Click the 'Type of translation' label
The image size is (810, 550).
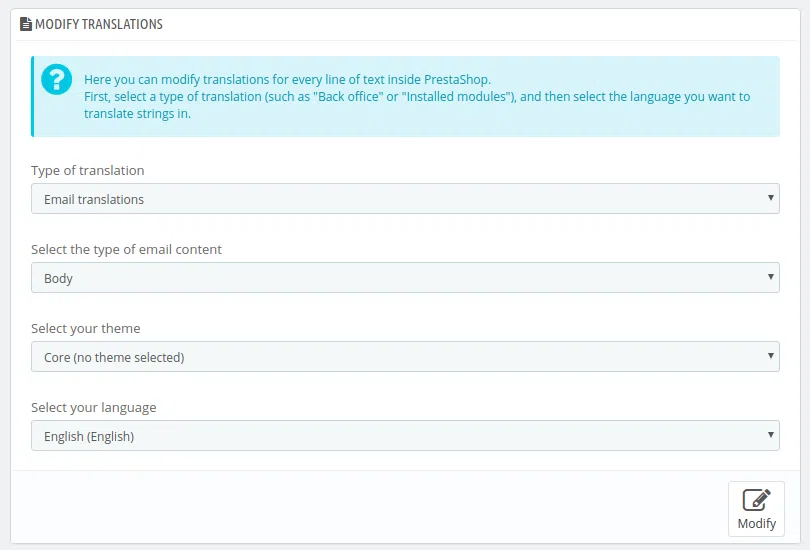[x=87, y=170]
